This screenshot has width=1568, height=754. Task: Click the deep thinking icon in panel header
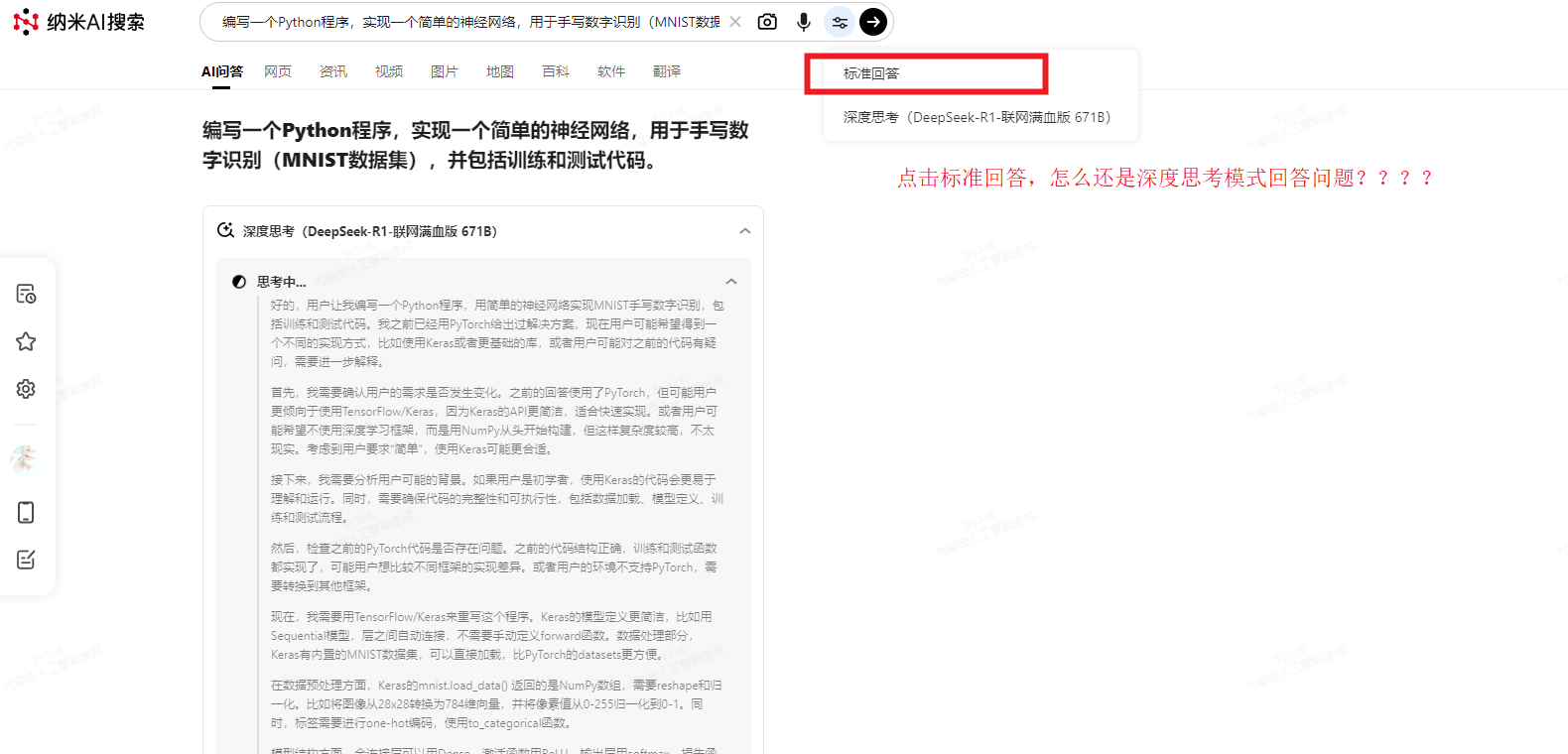tap(225, 230)
